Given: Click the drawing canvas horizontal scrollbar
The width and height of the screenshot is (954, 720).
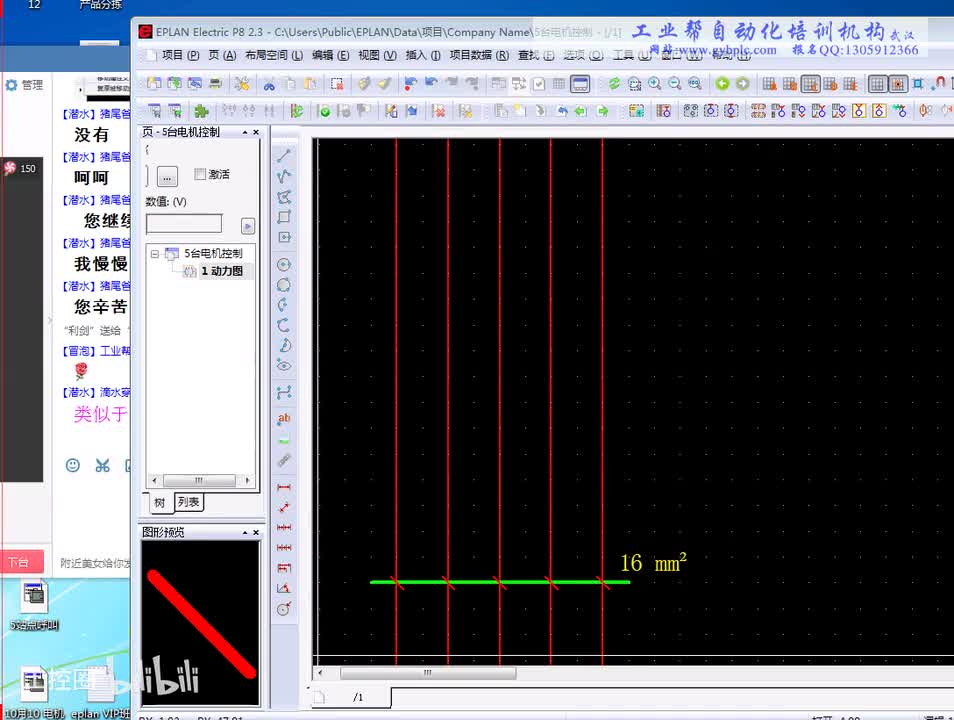Looking at the screenshot, I should point(428,673).
